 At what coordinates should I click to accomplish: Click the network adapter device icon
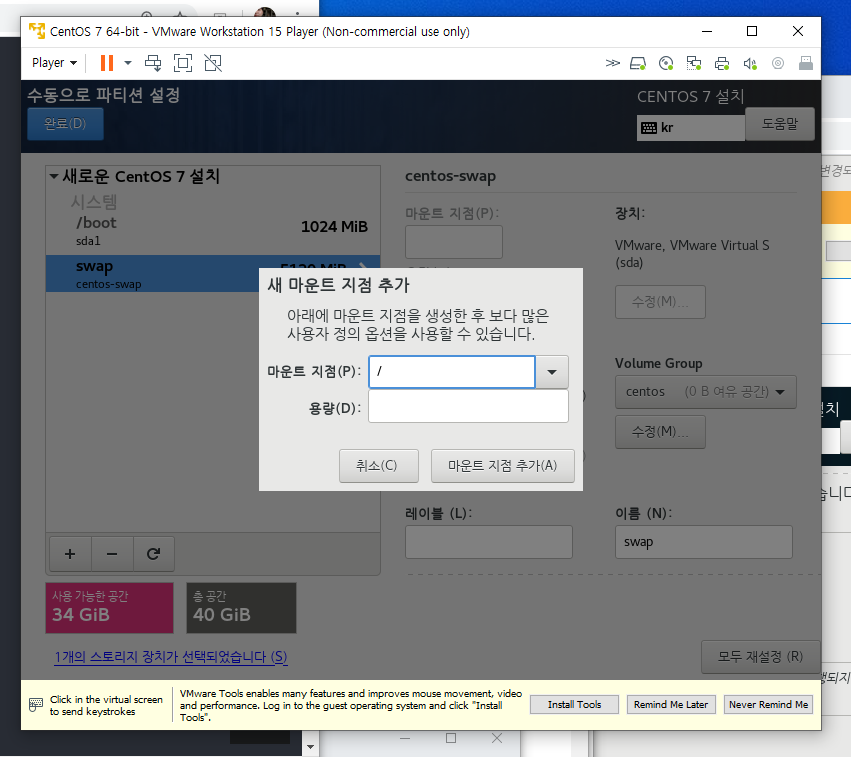coord(694,63)
